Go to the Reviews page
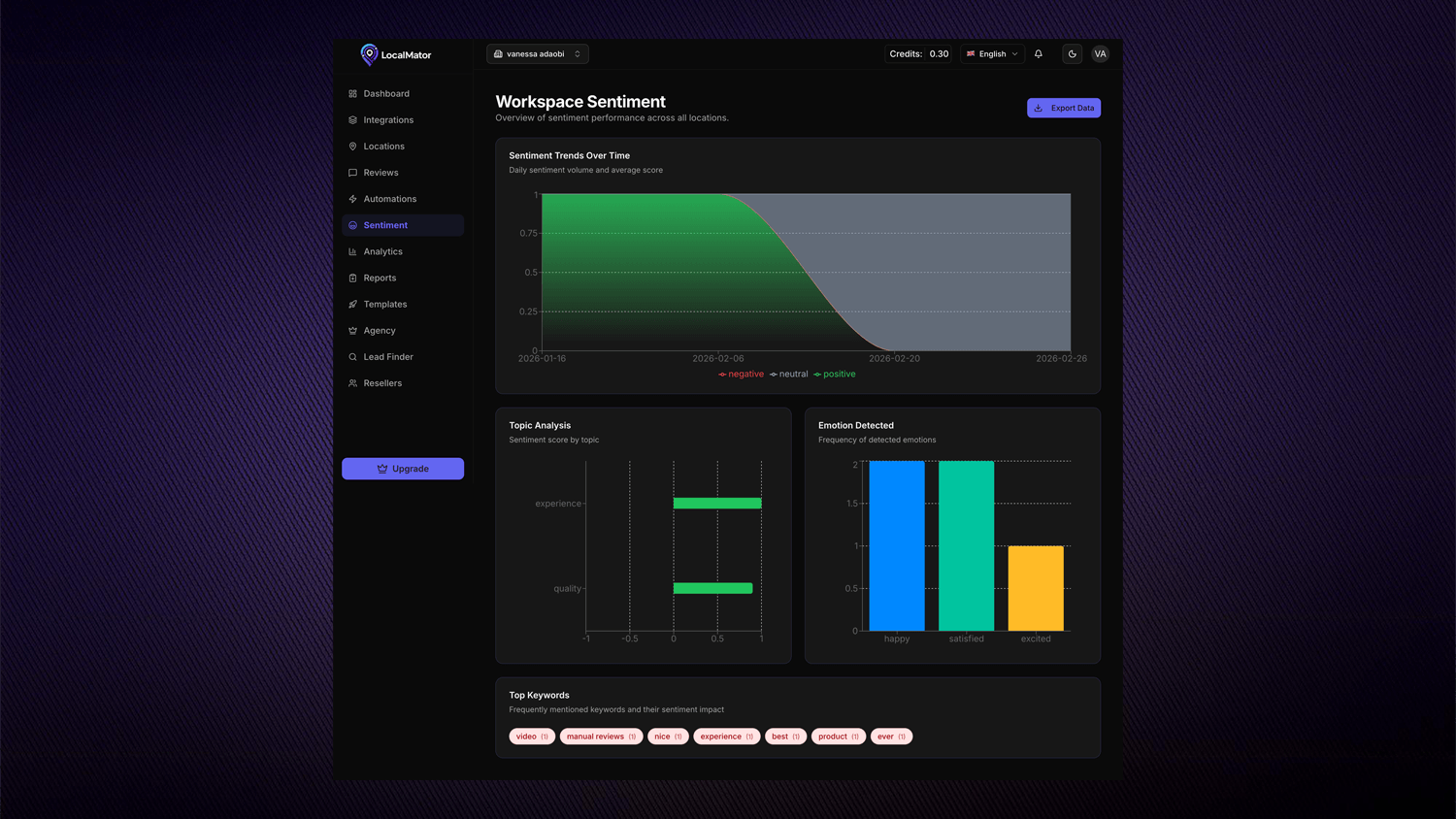 pyautogui.click(x=381, y=173)
